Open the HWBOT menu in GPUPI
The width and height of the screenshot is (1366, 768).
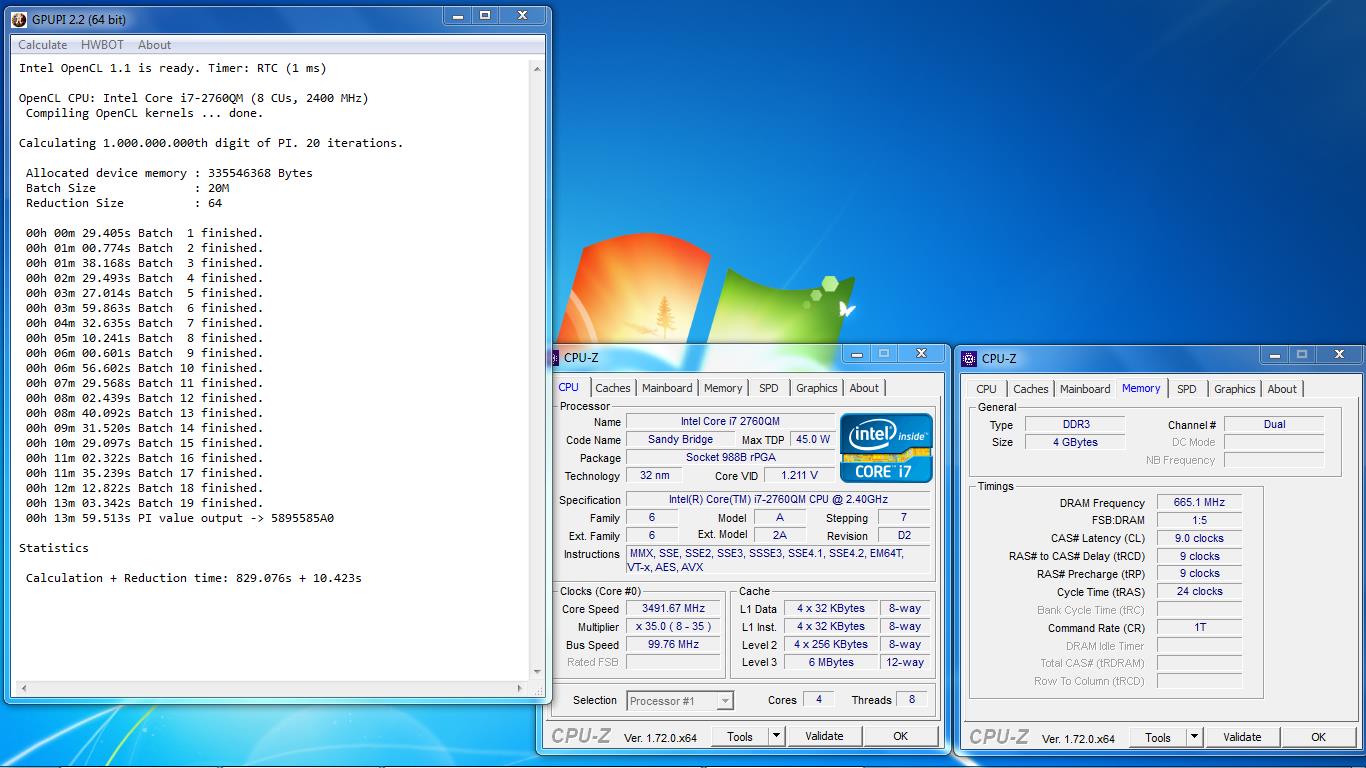102,44
